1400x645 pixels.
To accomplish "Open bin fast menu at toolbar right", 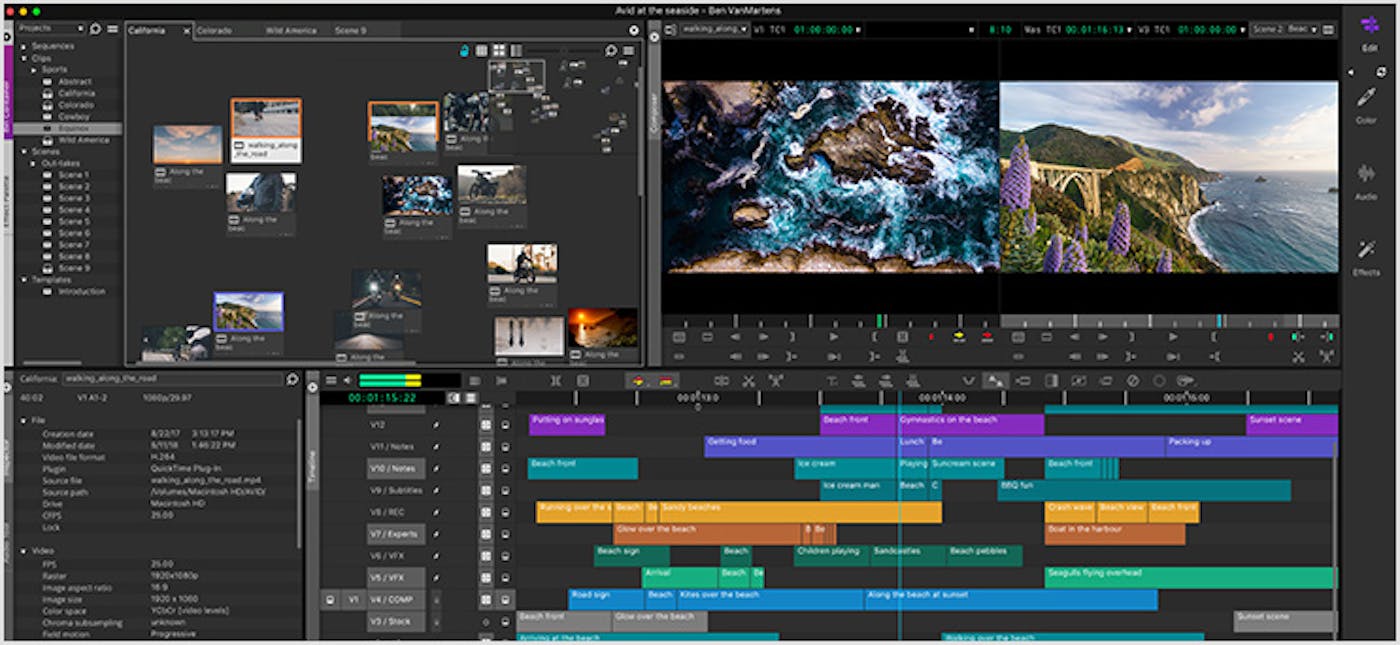I will [x=630, y=50].
